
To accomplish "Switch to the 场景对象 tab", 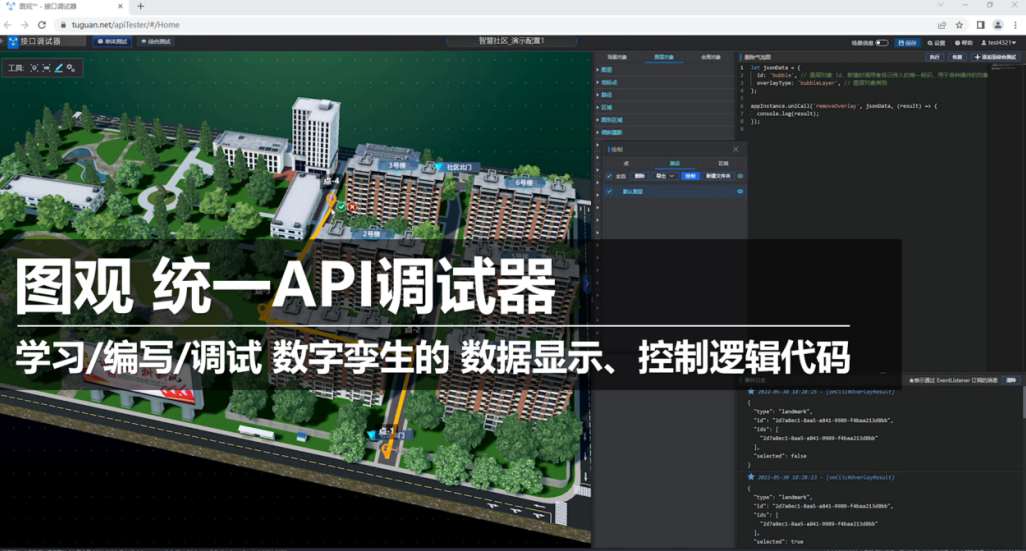I will (x=617, y=58).
